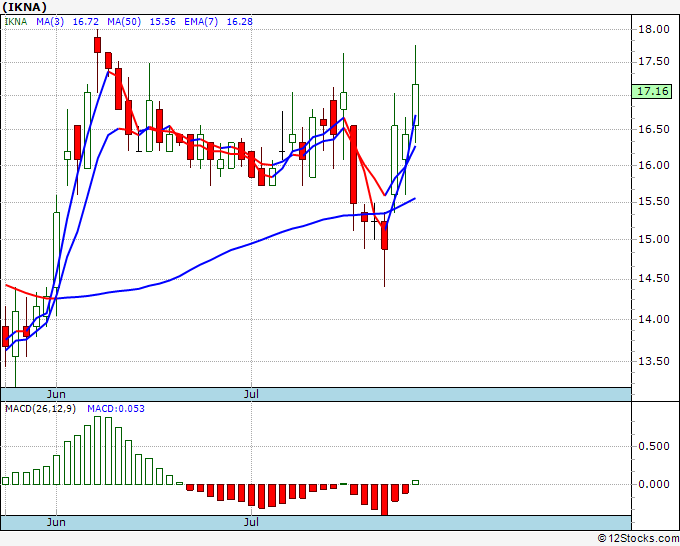
Task: Click the 18.00 price axis label
Action: (x=654, y=29)
